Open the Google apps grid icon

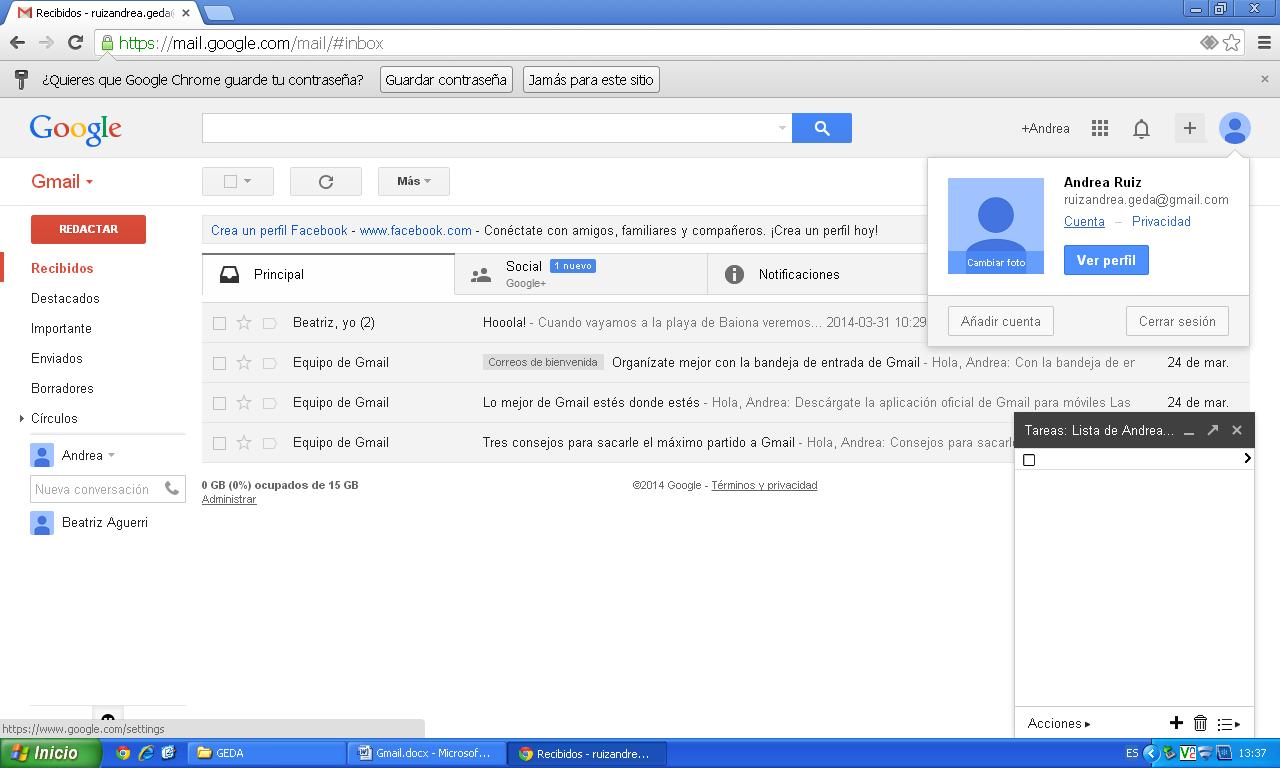point(1100,128)
